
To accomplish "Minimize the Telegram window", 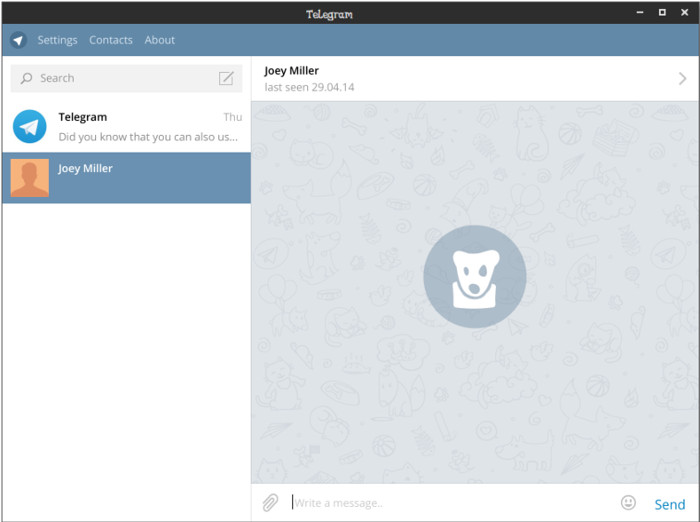I will [640, 13].
